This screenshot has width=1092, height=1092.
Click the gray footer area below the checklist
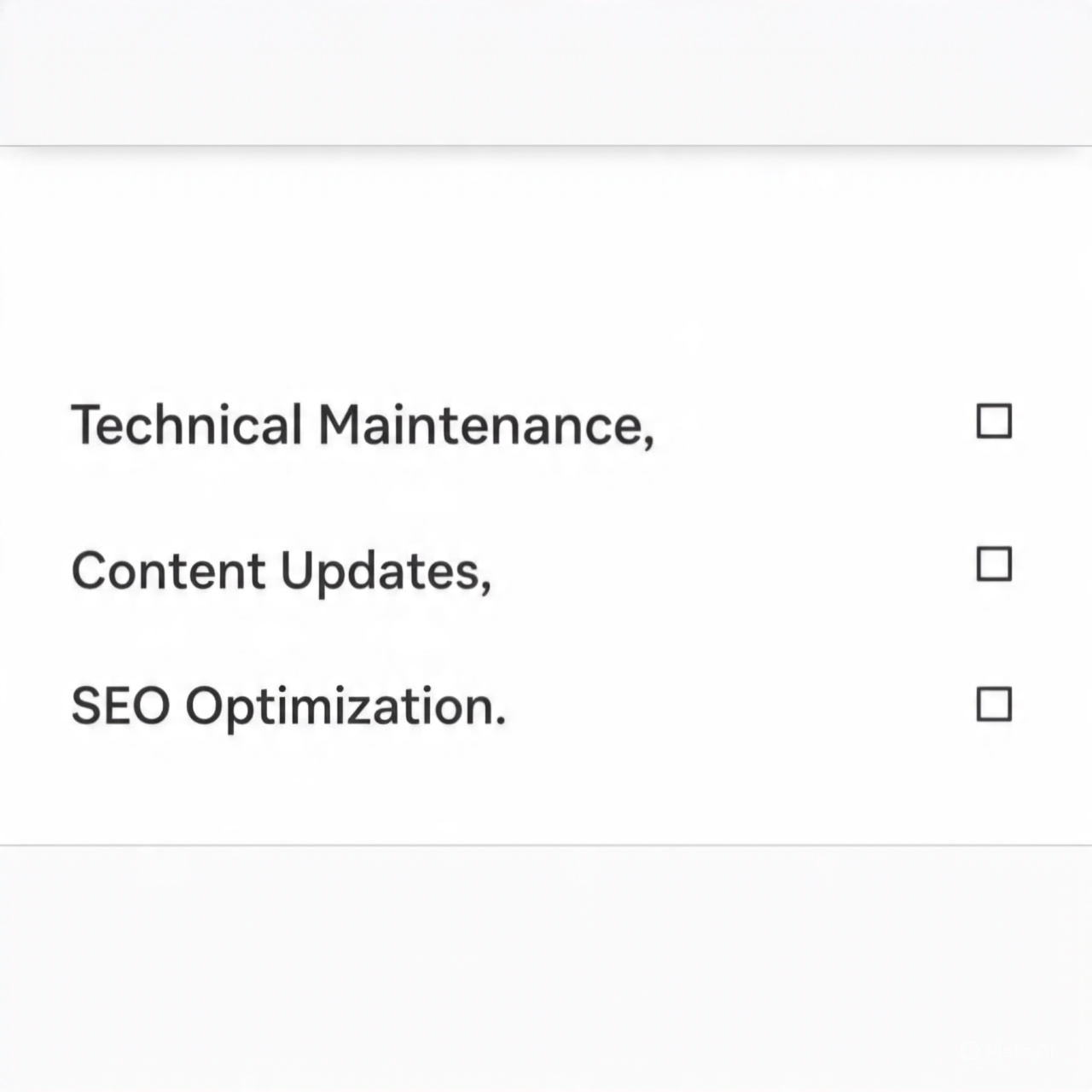[546, 964]
